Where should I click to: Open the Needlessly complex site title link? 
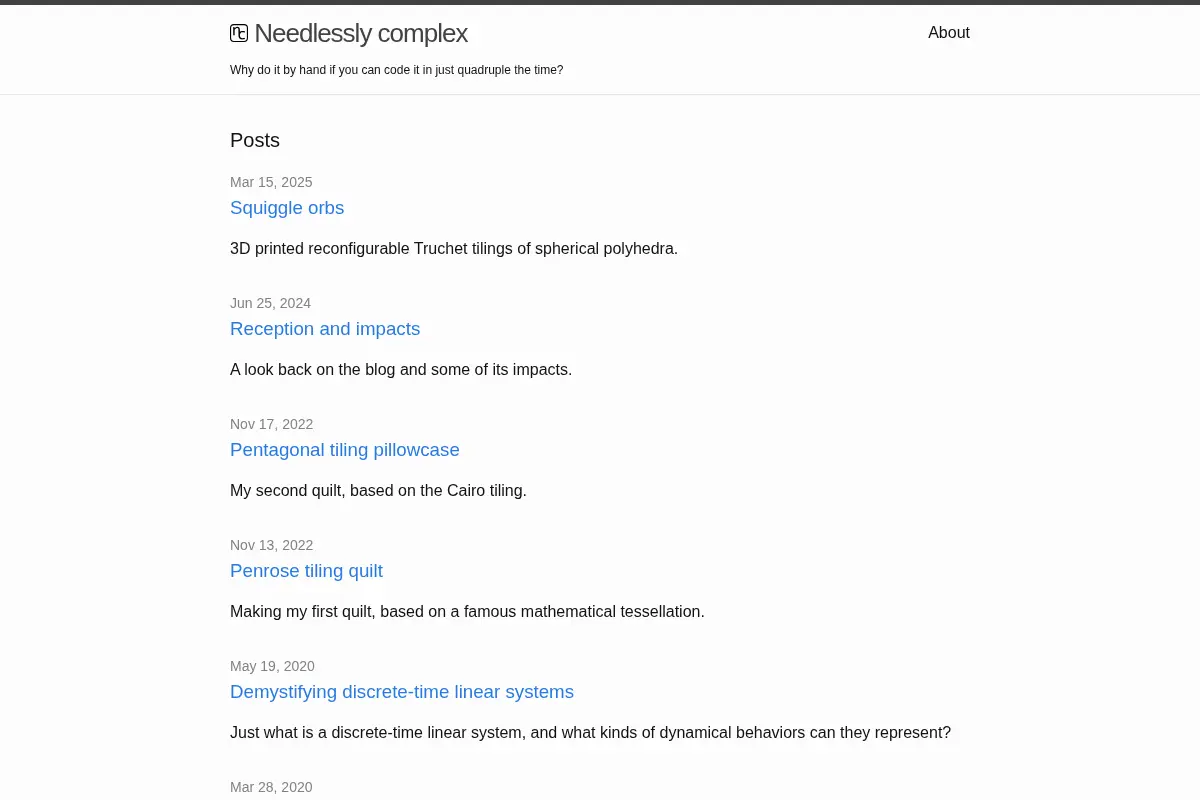point(349,33)
